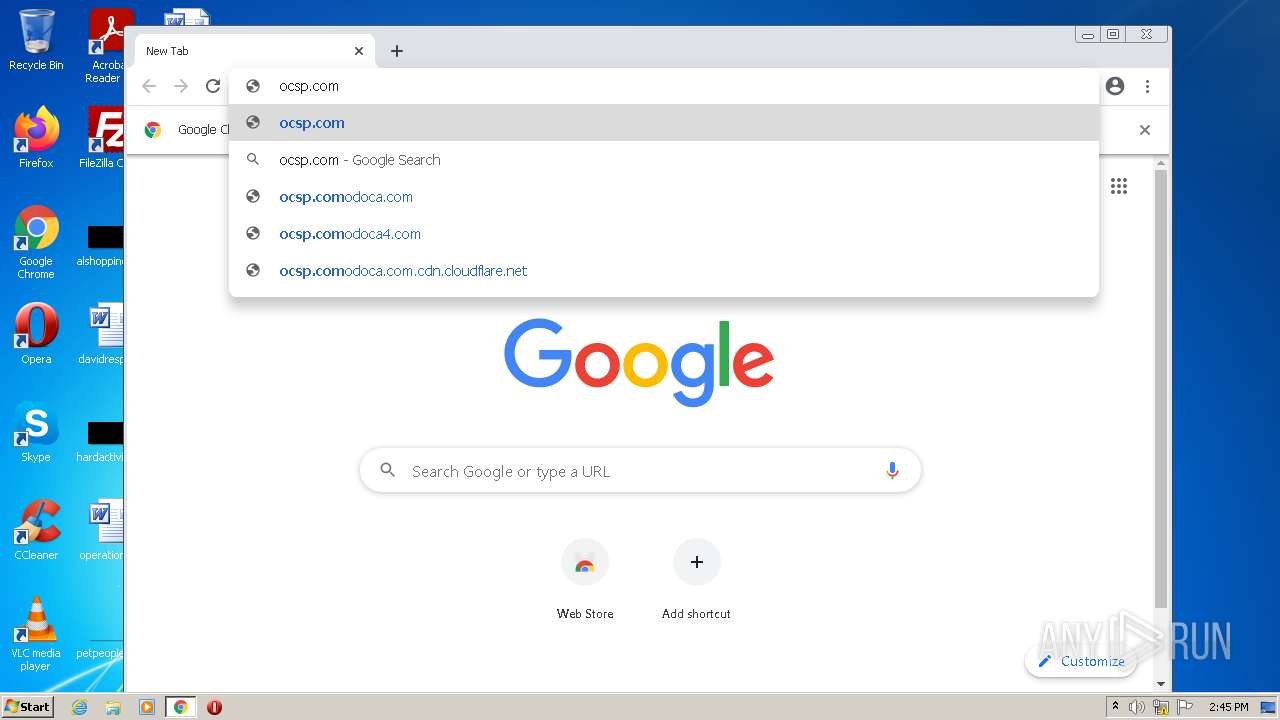This screenshot has height=720, width=1280.
Task: Select the ocsp.comodoca.com suggestion
Action: [664, 197]
